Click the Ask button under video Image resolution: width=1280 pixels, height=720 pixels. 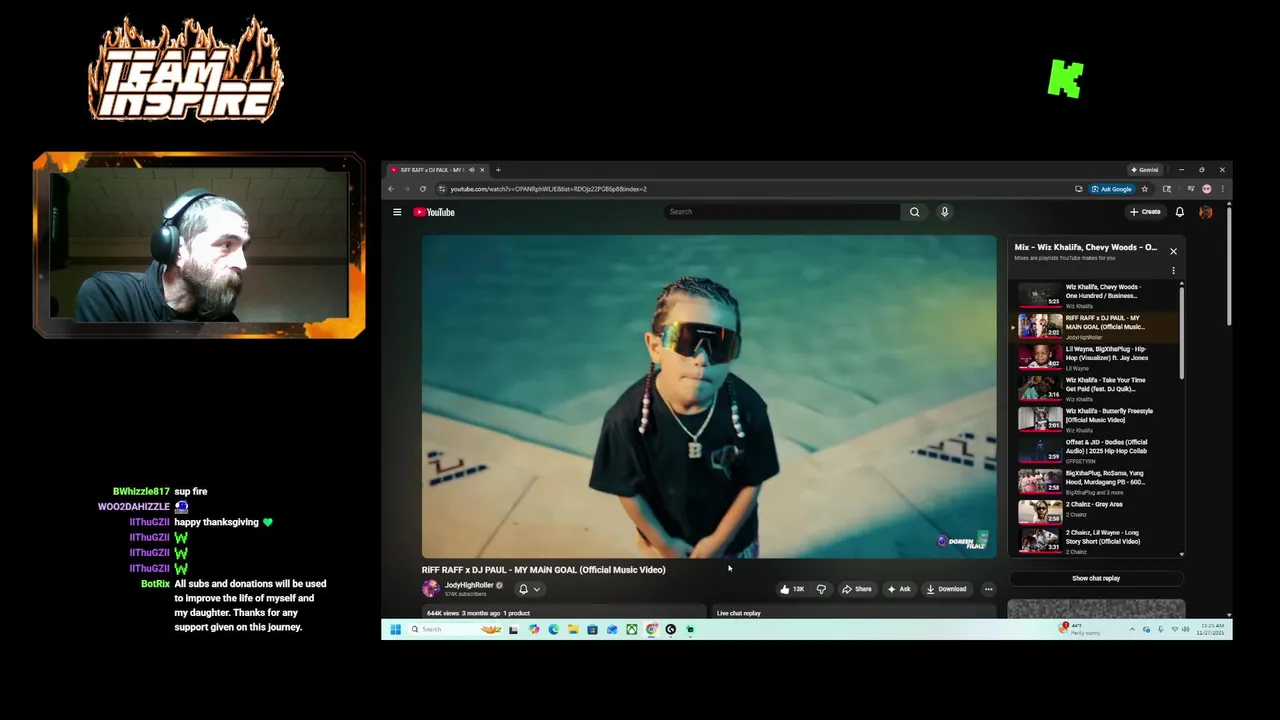pyautogui.click(x=899, y=589)
